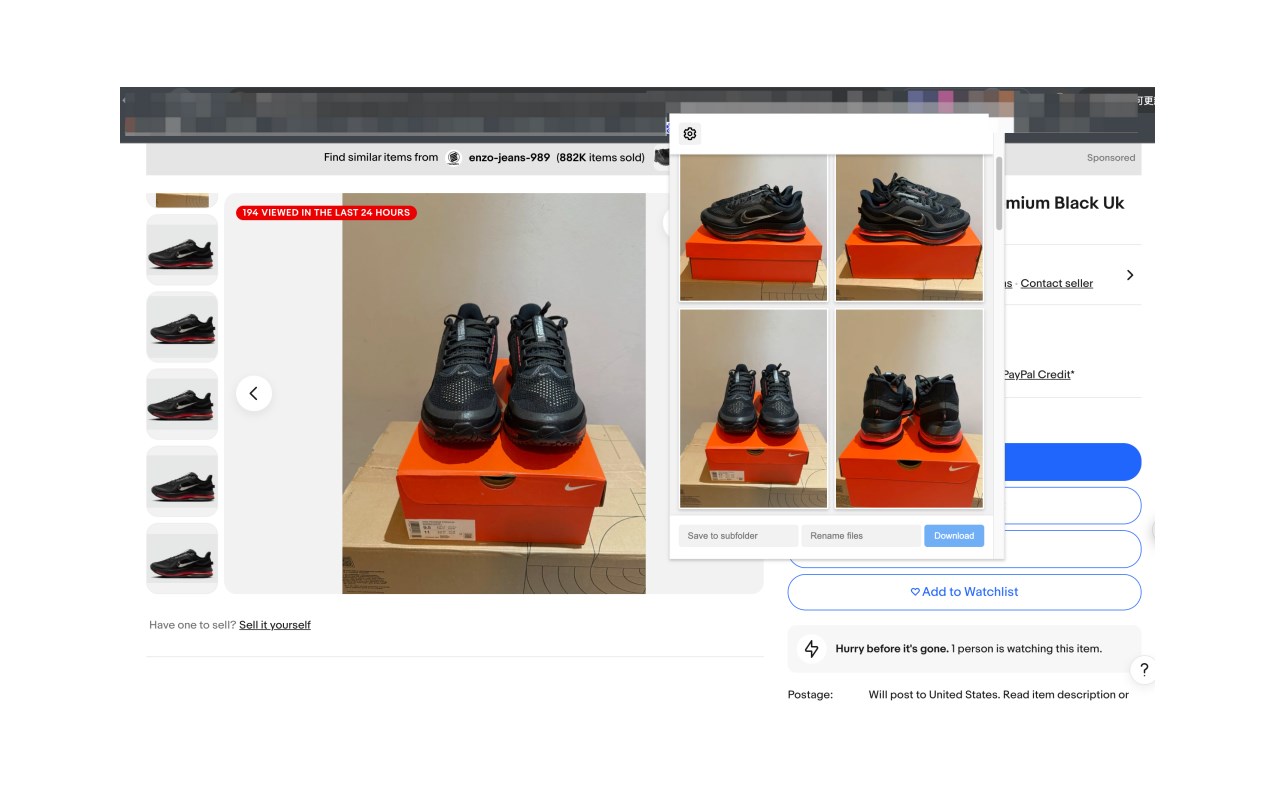Click the help question mark icon
The width and height of the screenshot is (1280, 800).
tap(1144, 670)
